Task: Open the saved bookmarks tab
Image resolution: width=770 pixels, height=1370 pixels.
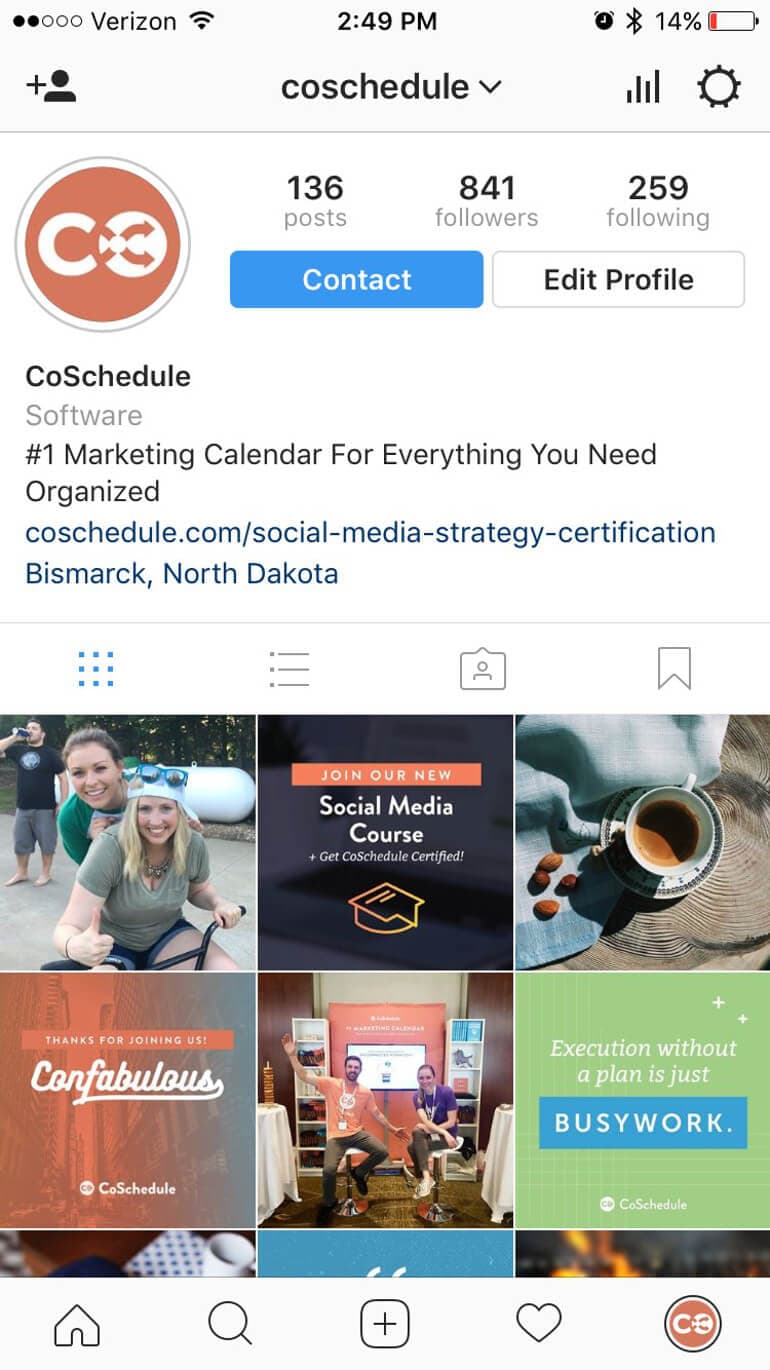Action: coord(674,669)
